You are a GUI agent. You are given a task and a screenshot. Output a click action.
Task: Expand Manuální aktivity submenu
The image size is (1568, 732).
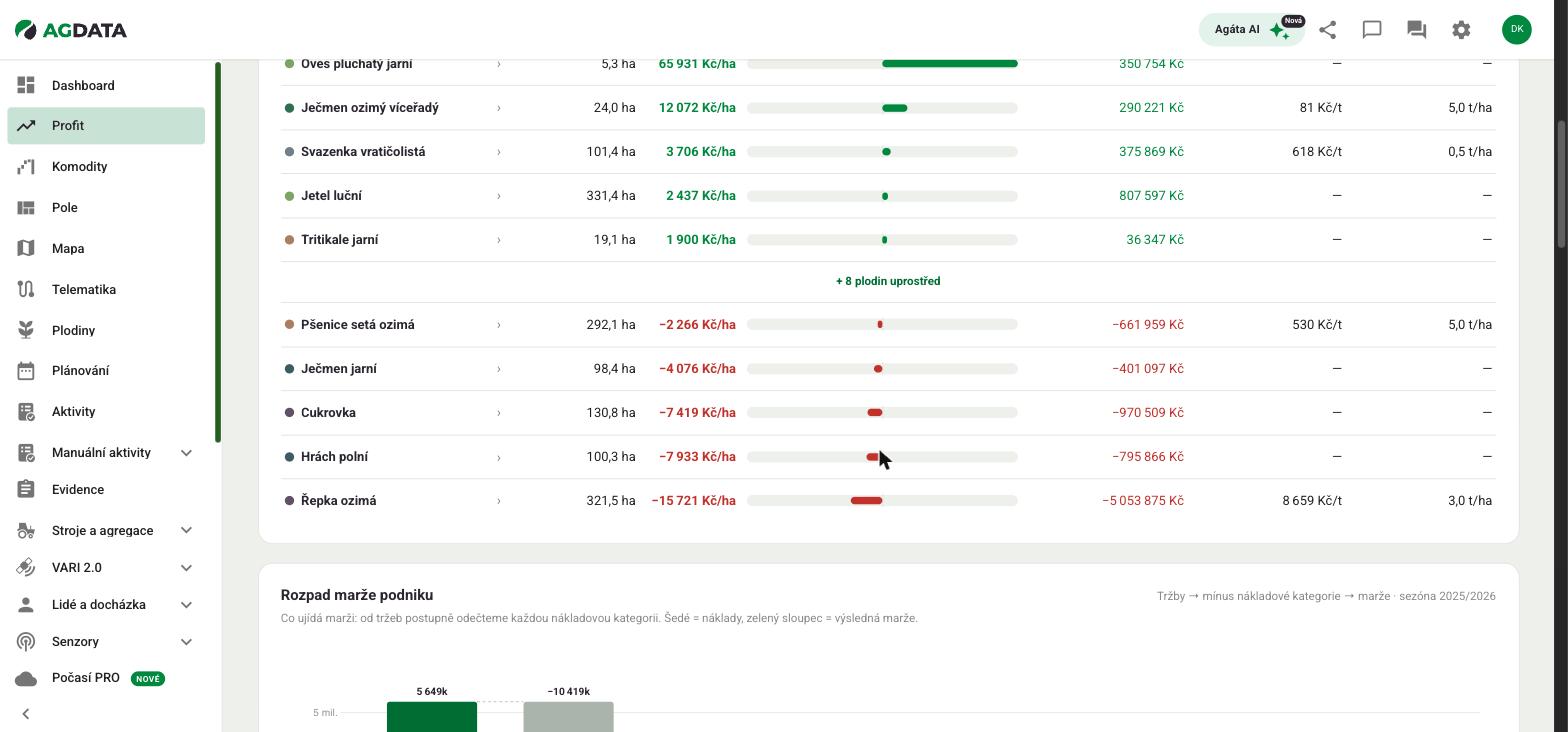click(186, 453)
